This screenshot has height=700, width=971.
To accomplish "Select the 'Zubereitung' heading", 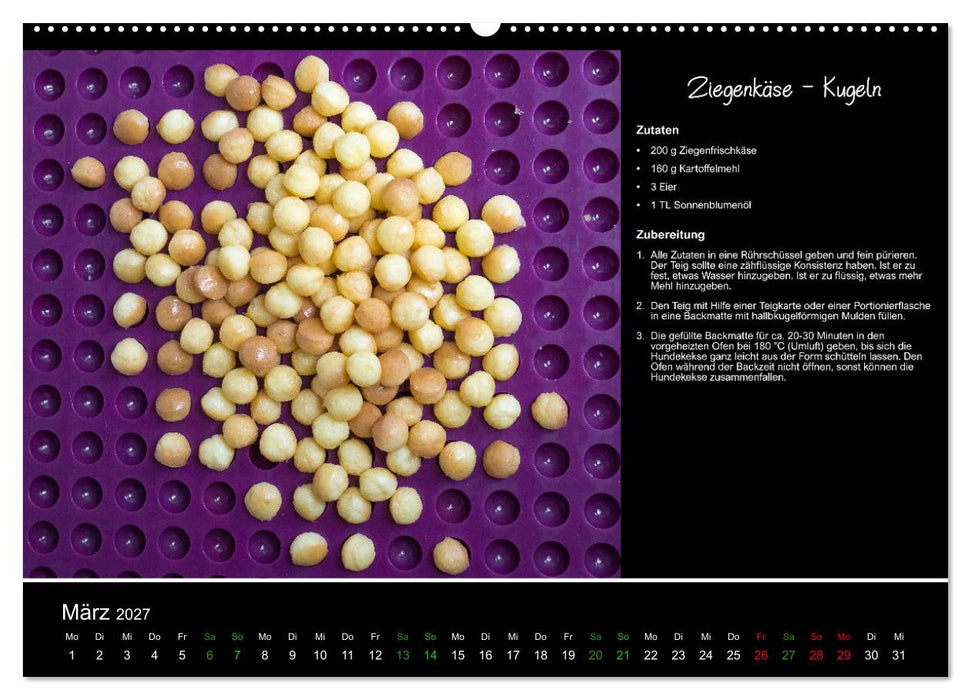I will coord(670,235).
